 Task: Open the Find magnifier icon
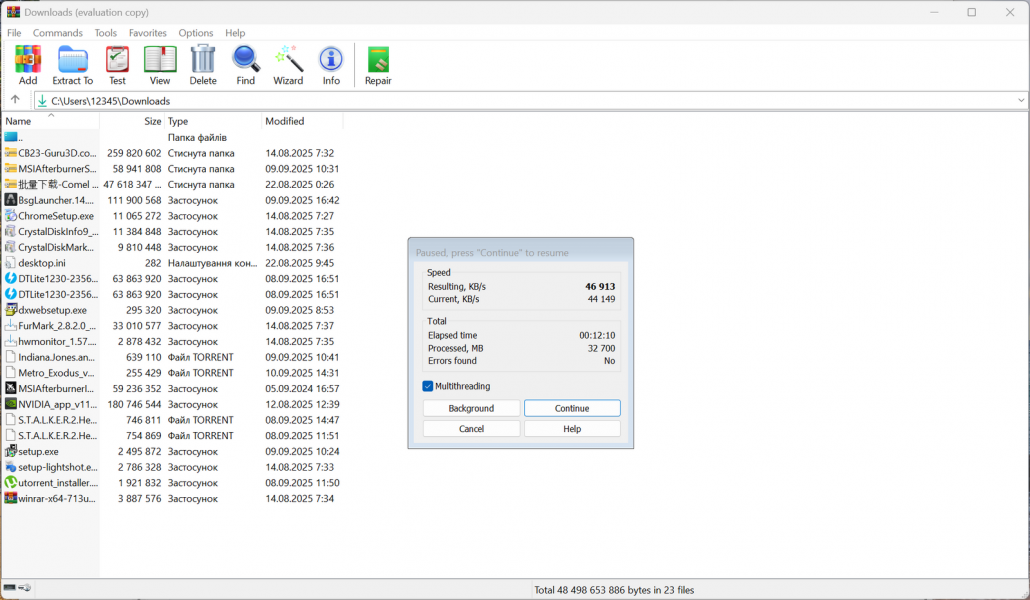[x=246, y=62]
